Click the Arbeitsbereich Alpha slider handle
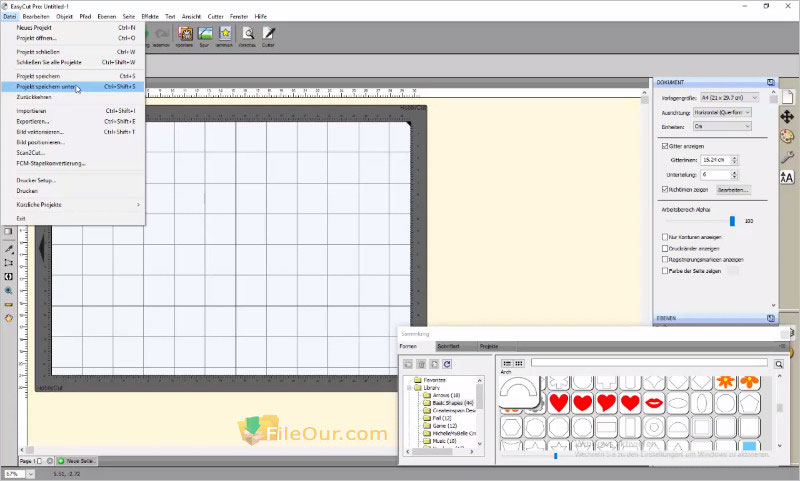 pyautogui.click(x=732, y=221)
